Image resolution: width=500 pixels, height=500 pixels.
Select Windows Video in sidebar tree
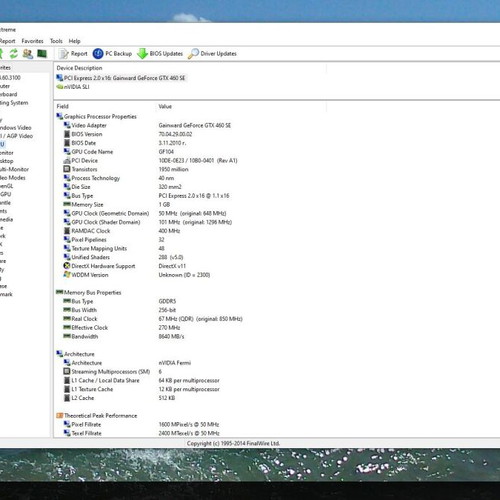pos(15,128)
